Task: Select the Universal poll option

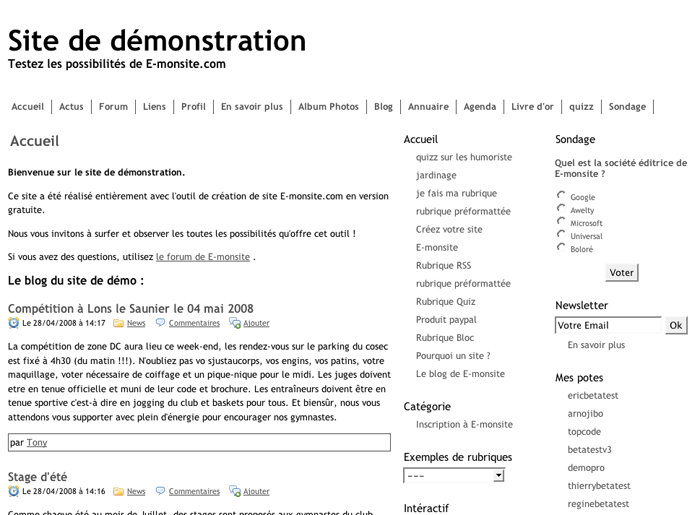Action: [x=561, y=234]
